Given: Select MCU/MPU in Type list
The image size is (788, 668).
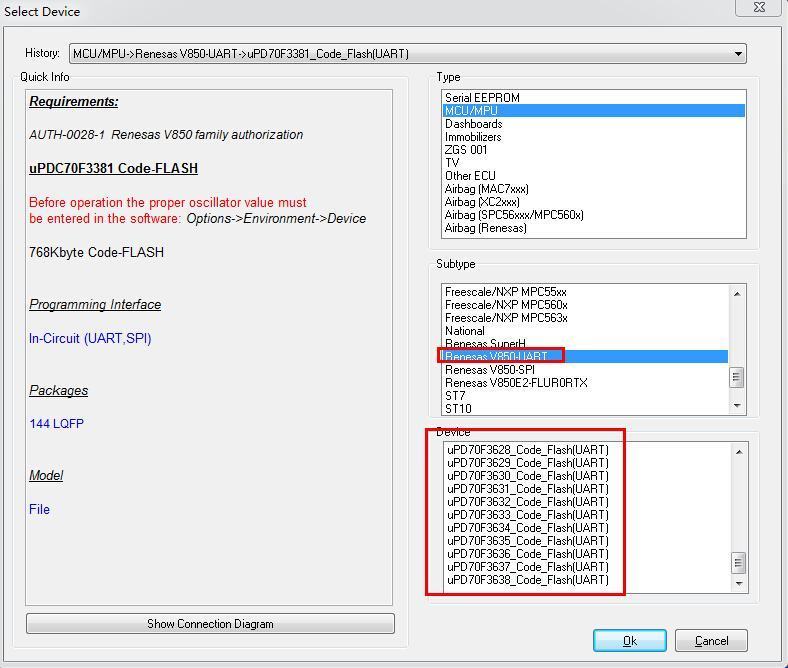Looking at the screenshot, I should click(594, 111).
